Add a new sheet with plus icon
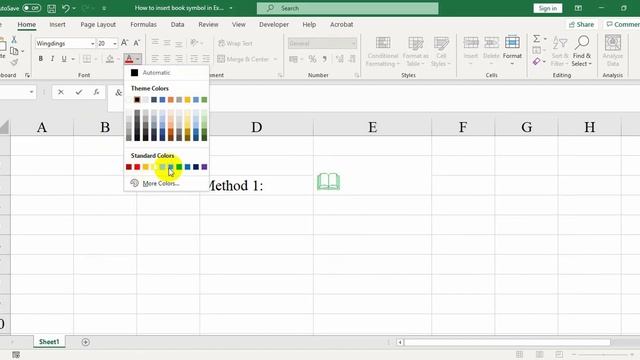640x360 pixels. [x=85, y=342]
